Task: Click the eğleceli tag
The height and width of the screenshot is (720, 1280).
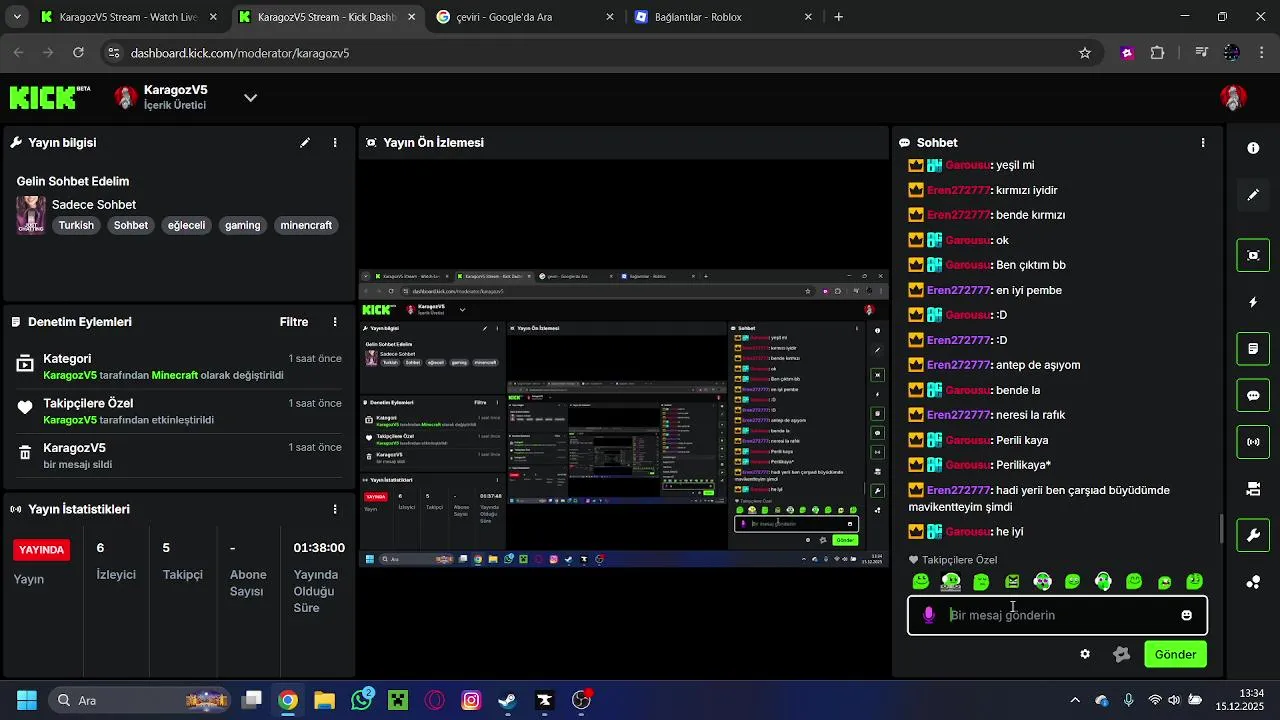Action: (x=186, y=226)
